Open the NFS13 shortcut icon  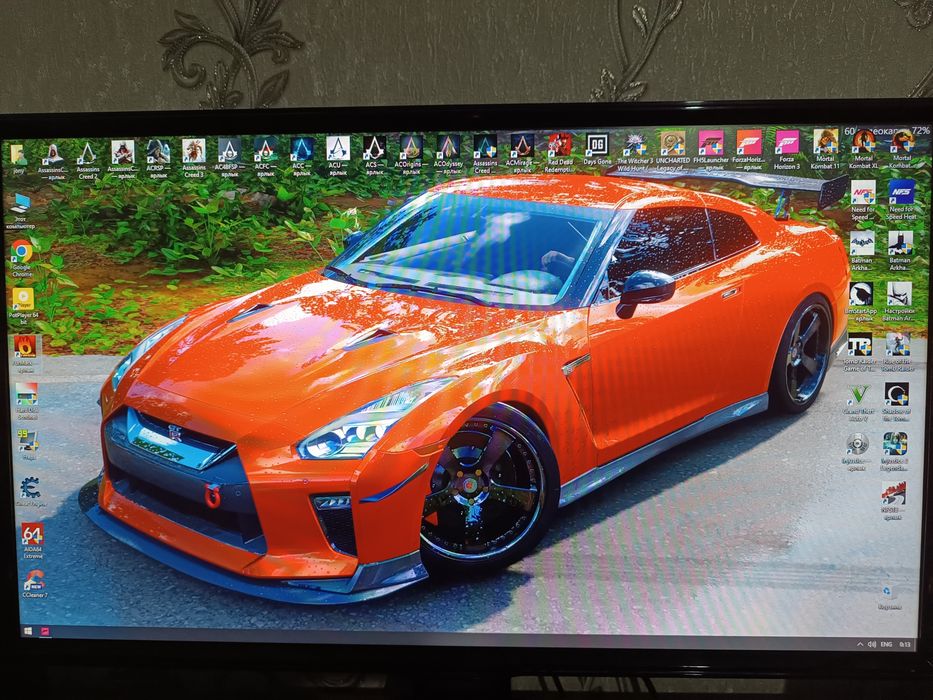click(893, 501)
